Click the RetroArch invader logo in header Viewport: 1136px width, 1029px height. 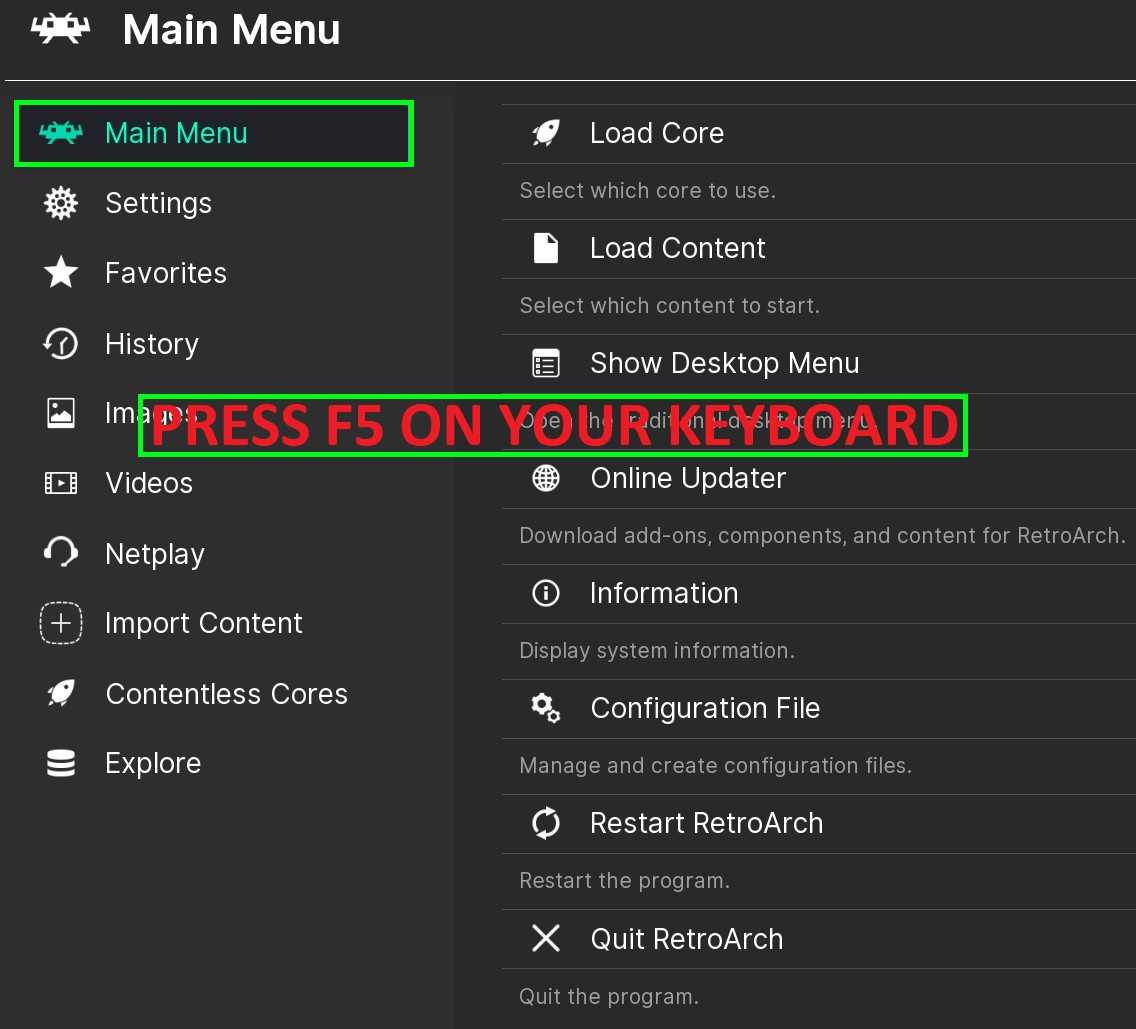click(x=61, y=29)
